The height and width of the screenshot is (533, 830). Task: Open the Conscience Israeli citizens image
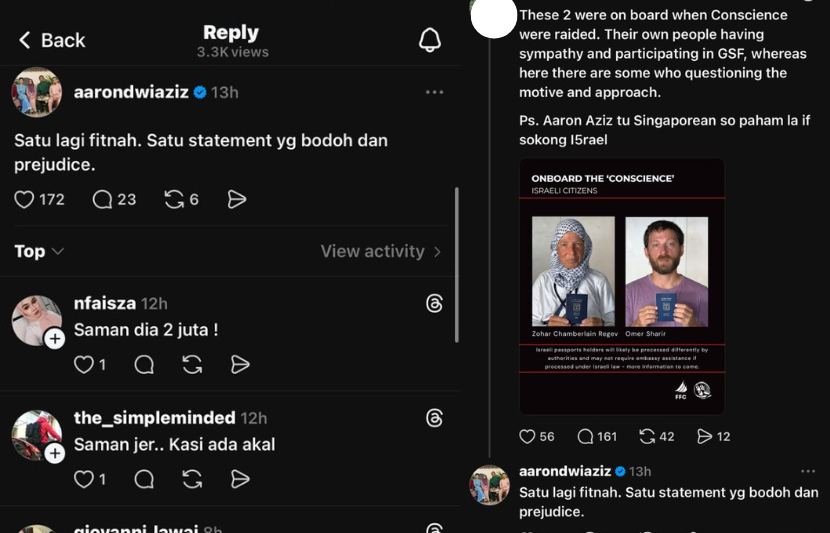621,286
